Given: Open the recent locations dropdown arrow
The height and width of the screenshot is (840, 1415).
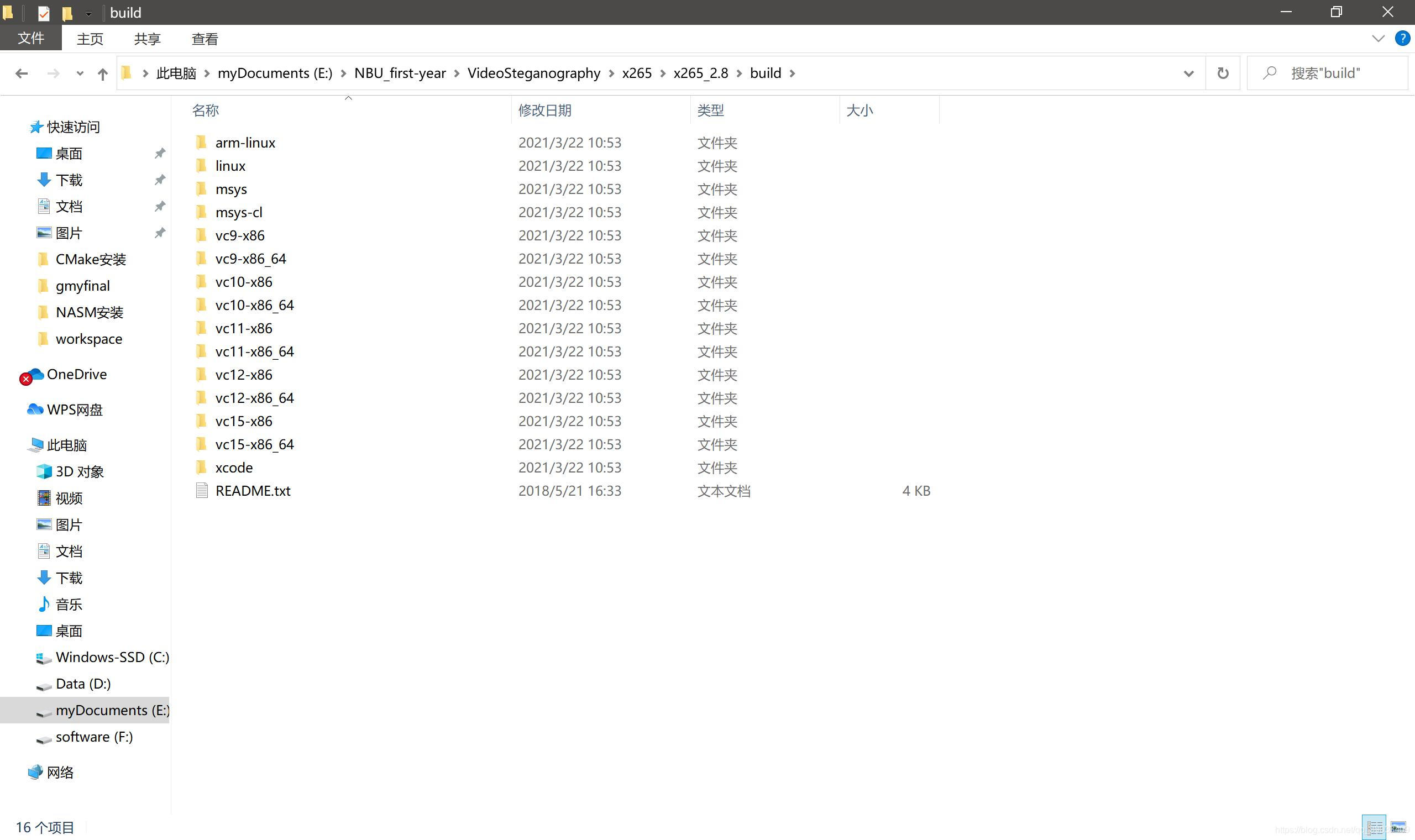Looking at the screenshot, I should click(x=80, y=73).
